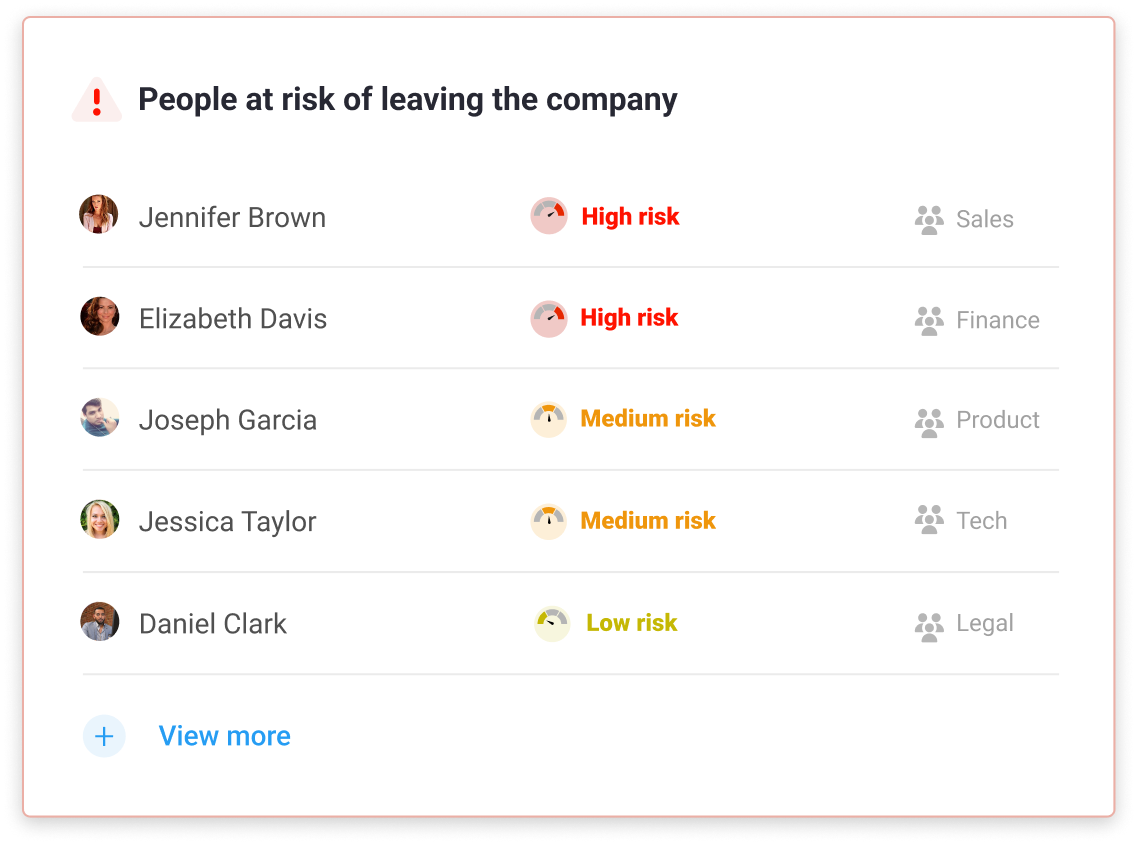This screenshot has width=1136, height=844.
Task: Open Jennifer Brown's profile photo
Action: (x=99, y=215)
